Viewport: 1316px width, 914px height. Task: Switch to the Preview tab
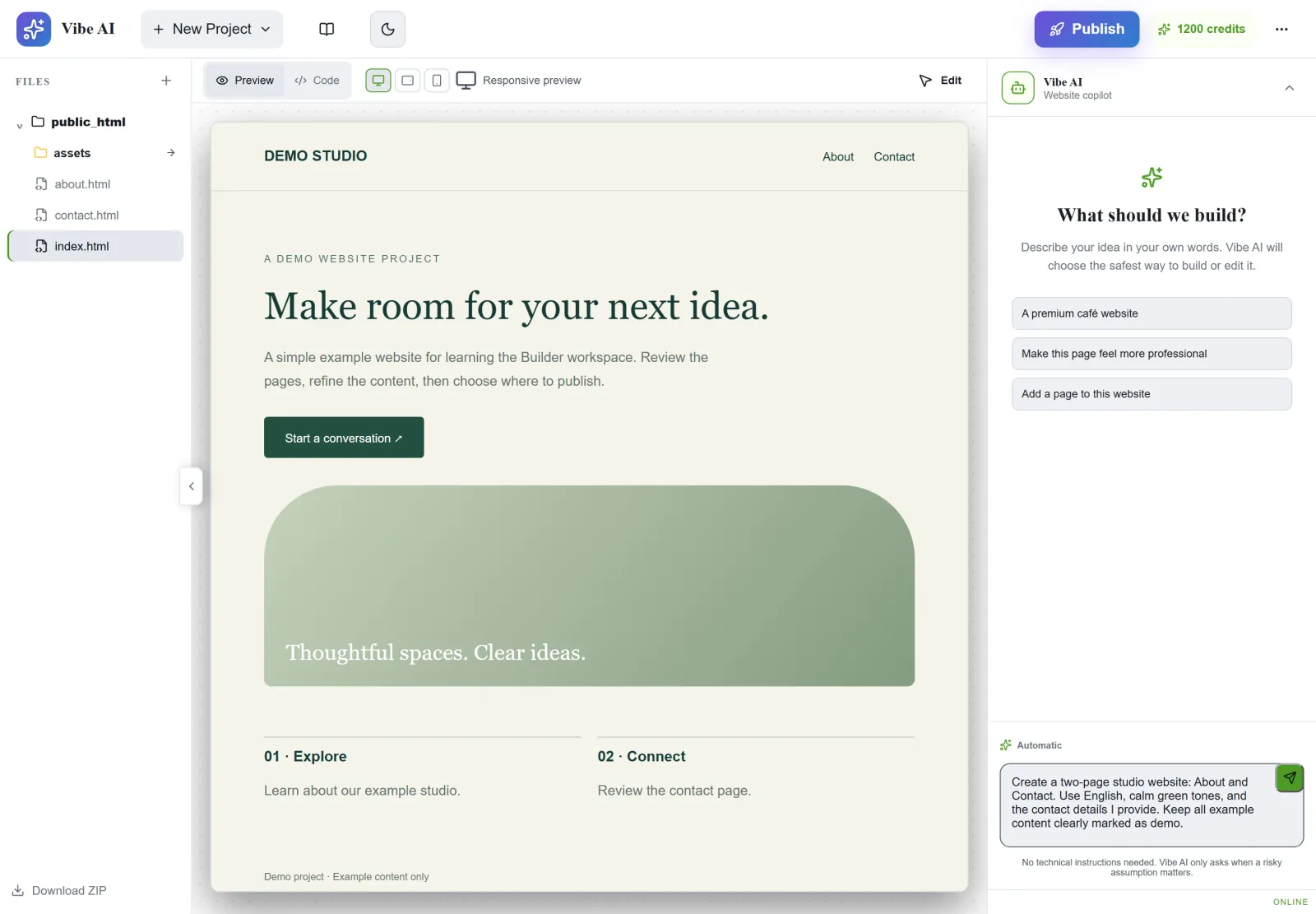pos(244,81)
